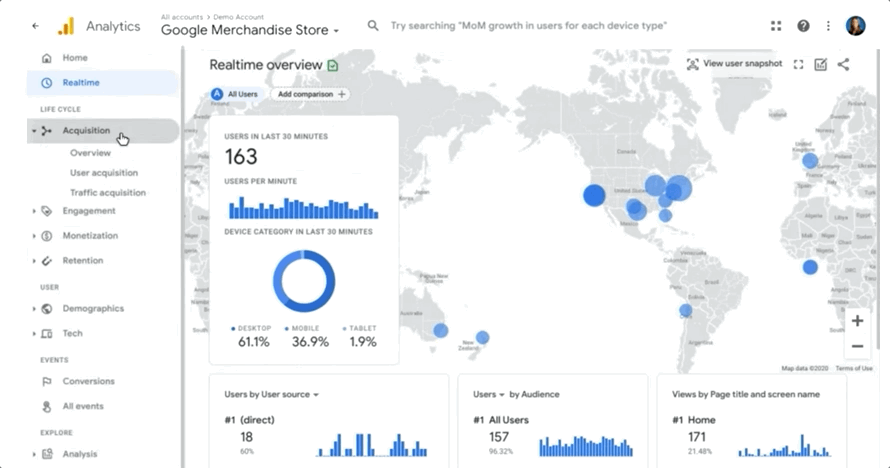Click Add comparison button
This screenshot has height=468, width=890.
(311, 94)
